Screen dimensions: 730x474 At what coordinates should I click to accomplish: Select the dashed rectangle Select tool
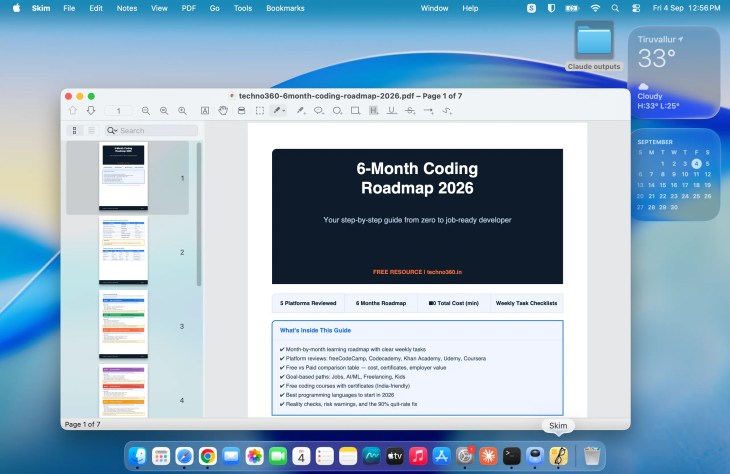click(x=260, y=111)
